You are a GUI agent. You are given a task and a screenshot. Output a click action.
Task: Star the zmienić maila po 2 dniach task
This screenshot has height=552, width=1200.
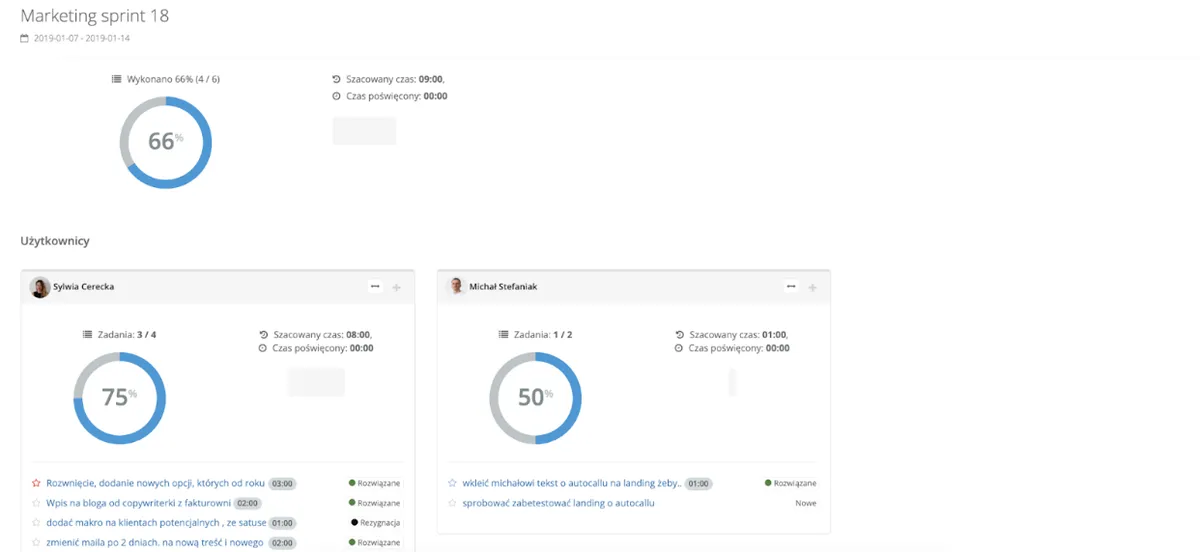click(36, 543)
